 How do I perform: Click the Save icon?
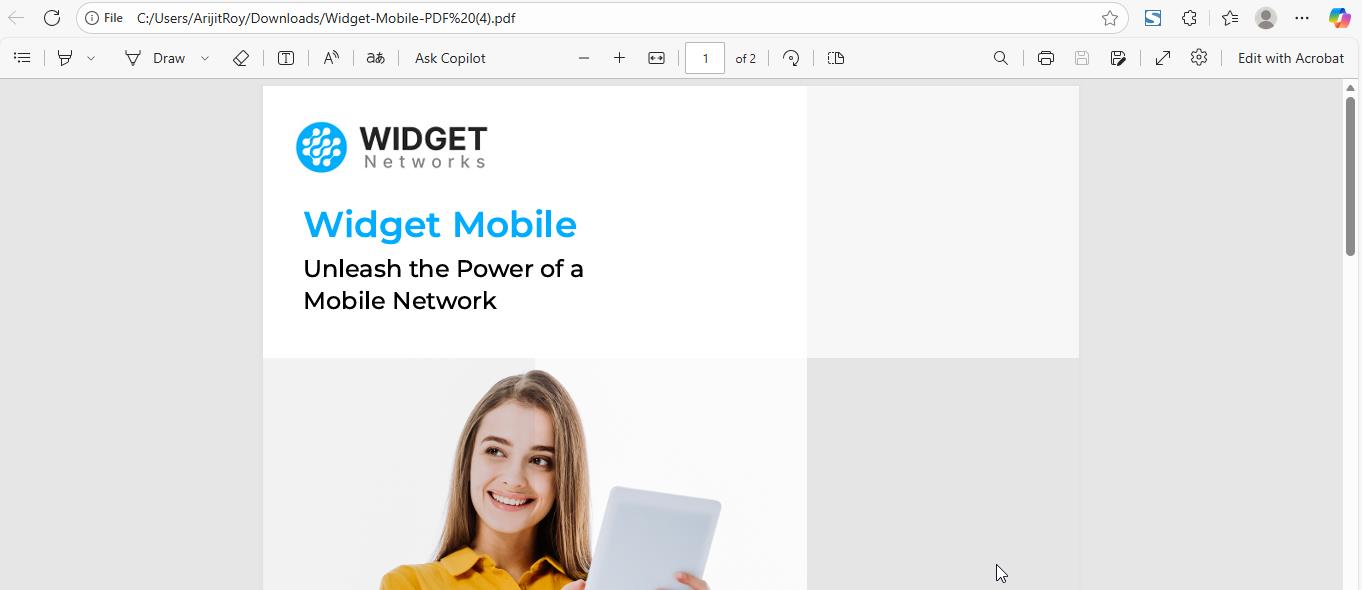coord(1081,58)
